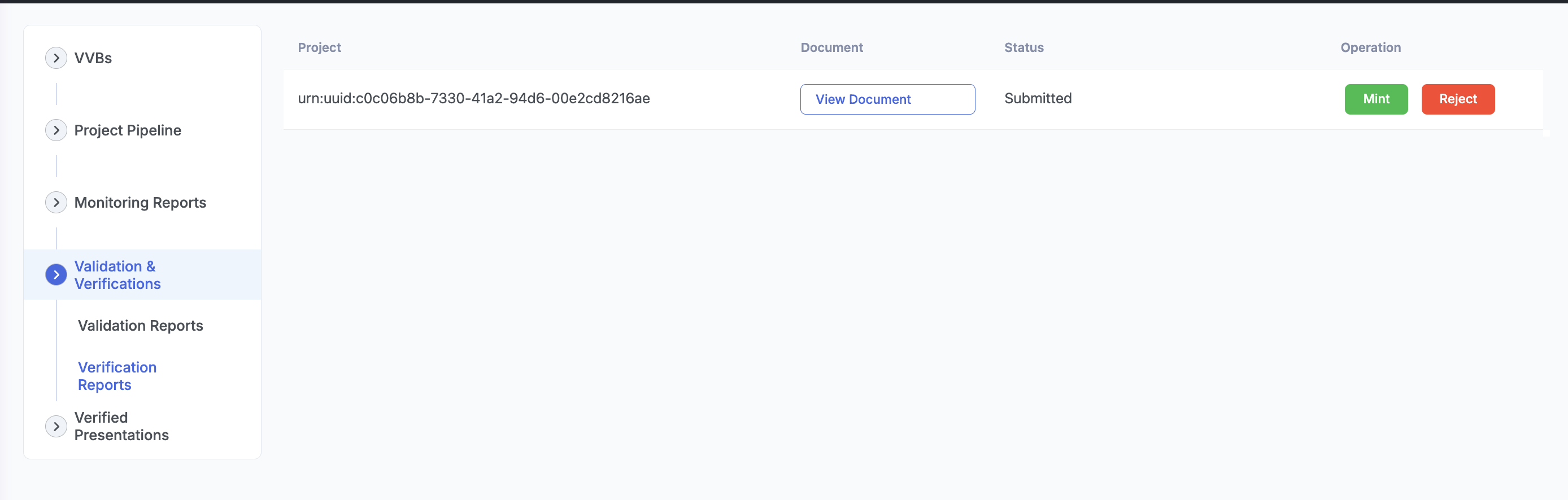
Task: Click the Operation column header
Action: click(1370, 47)
